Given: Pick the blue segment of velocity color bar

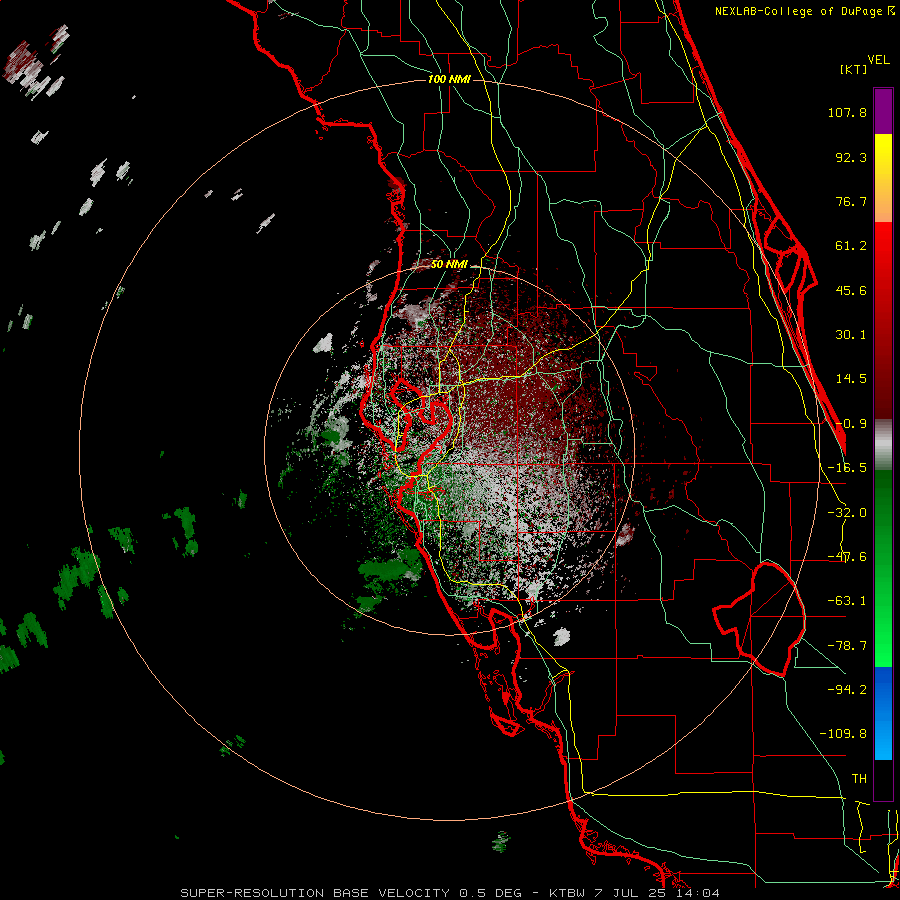Looking at the screenshot, I should (x=883, y=713).
